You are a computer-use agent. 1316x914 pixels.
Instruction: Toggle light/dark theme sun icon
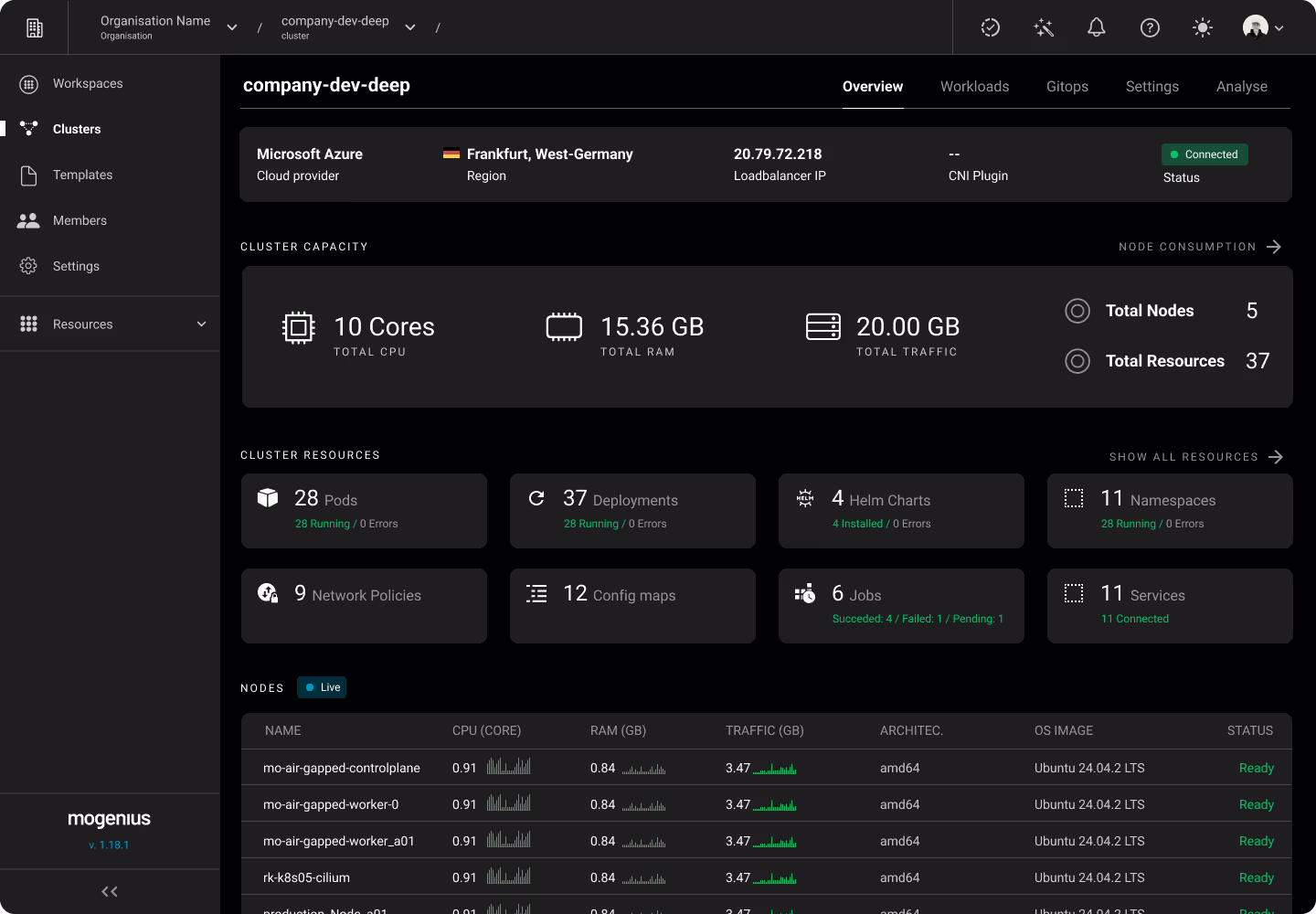(x=1203, y=27)
